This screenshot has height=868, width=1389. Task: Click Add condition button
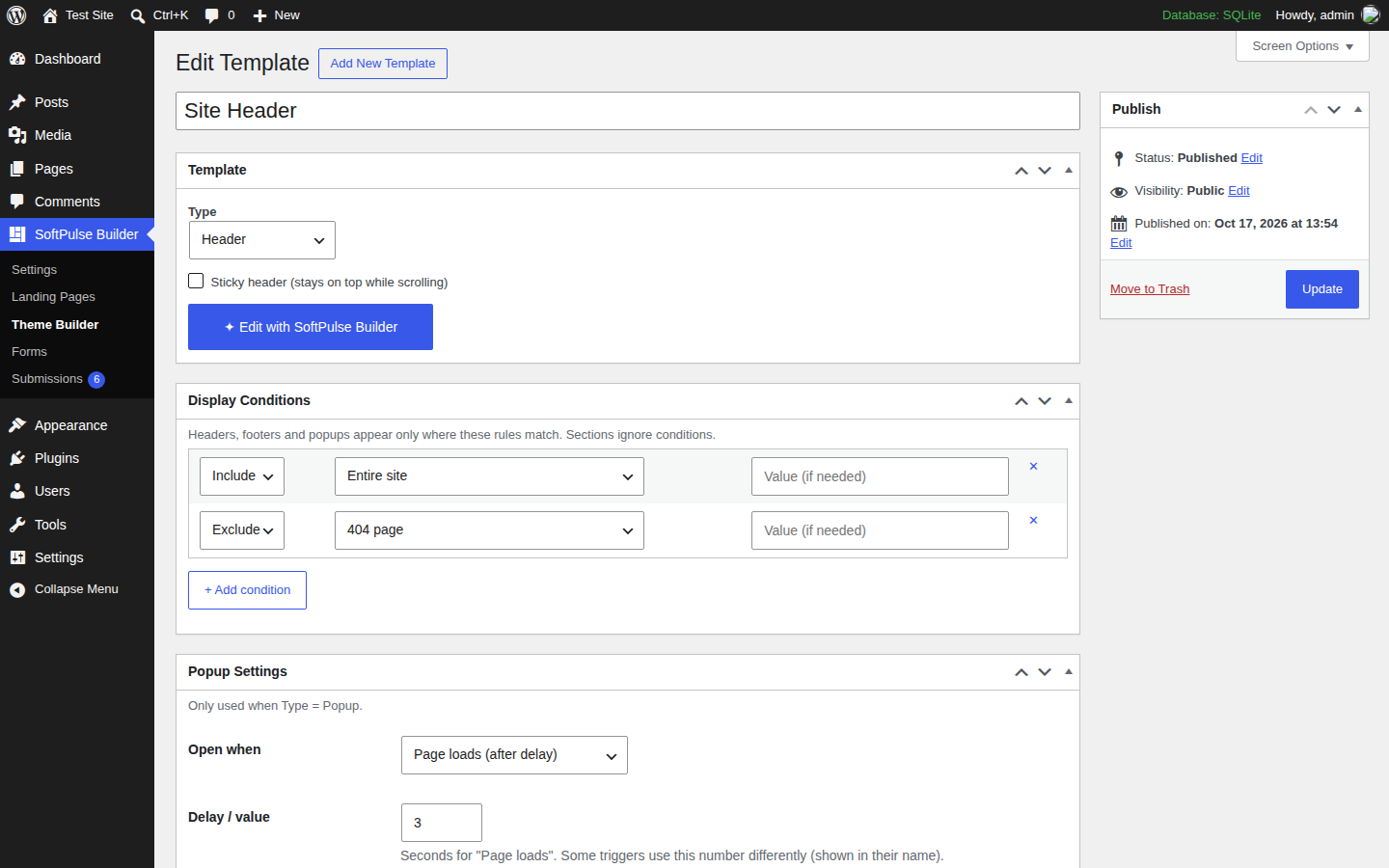point(247,590)
